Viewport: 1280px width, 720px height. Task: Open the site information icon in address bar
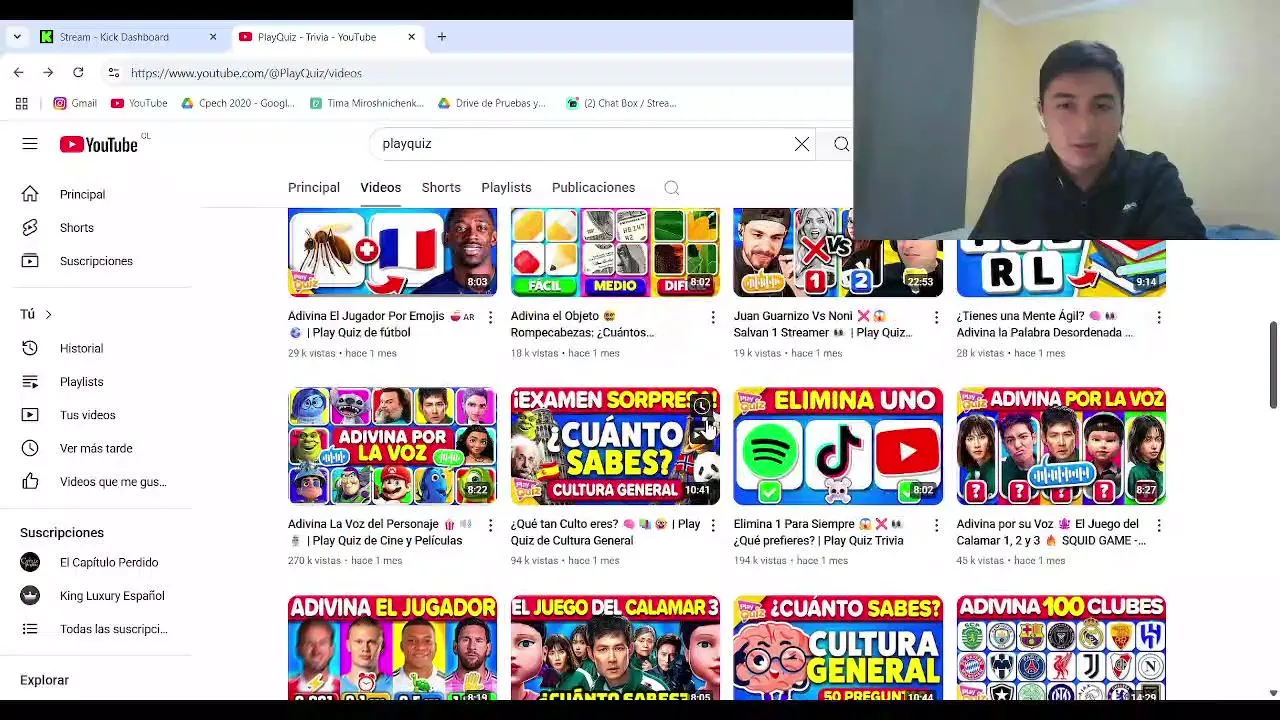click(x=114, y=73)
